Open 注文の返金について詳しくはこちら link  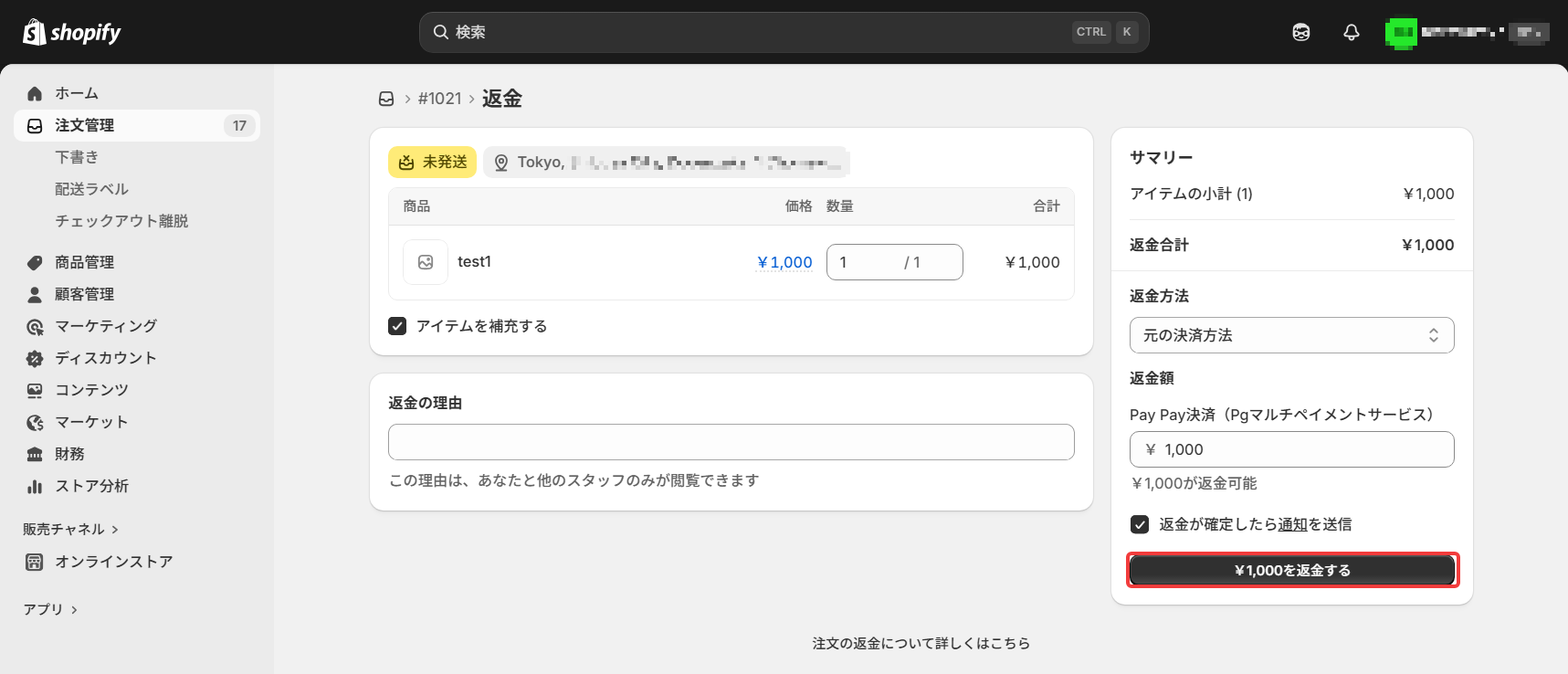click(921, 643)
